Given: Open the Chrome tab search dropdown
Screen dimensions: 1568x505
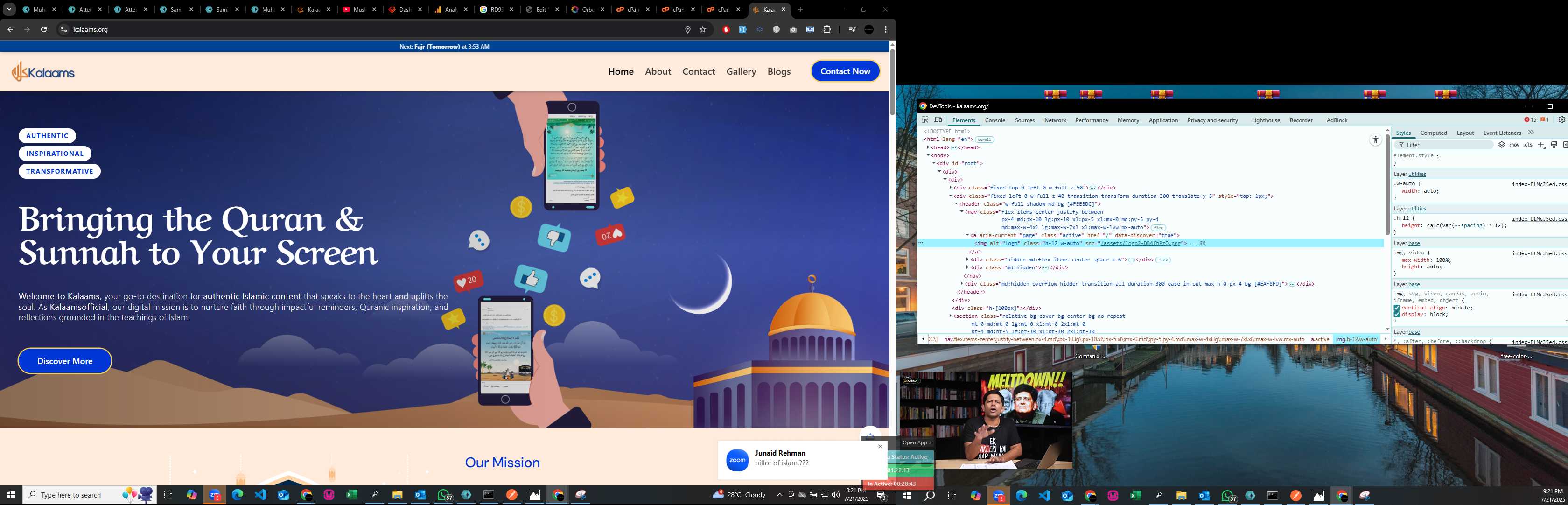Looking at the screenshot, I should tap(9, 10).
